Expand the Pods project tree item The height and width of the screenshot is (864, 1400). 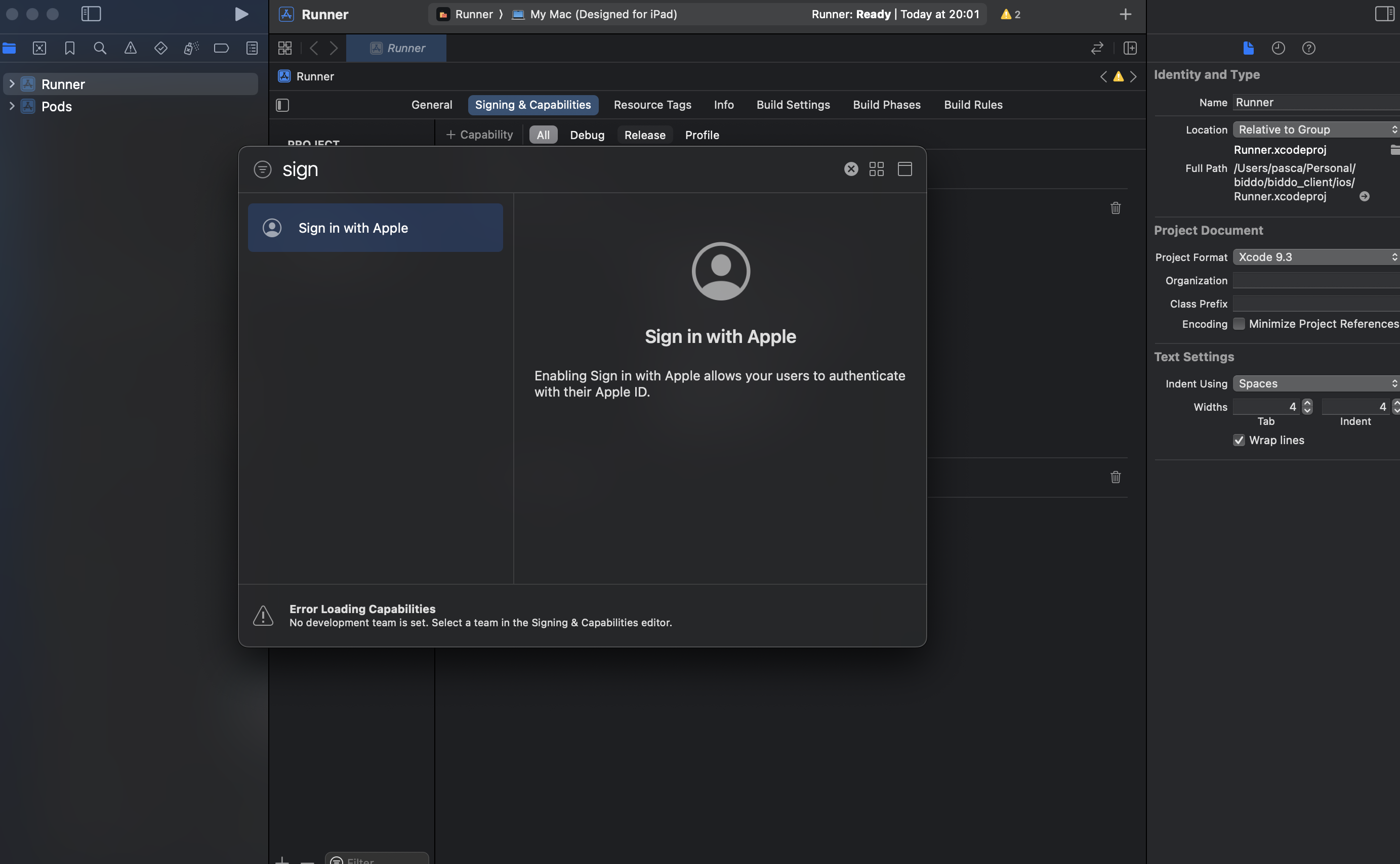click(12, 106)
